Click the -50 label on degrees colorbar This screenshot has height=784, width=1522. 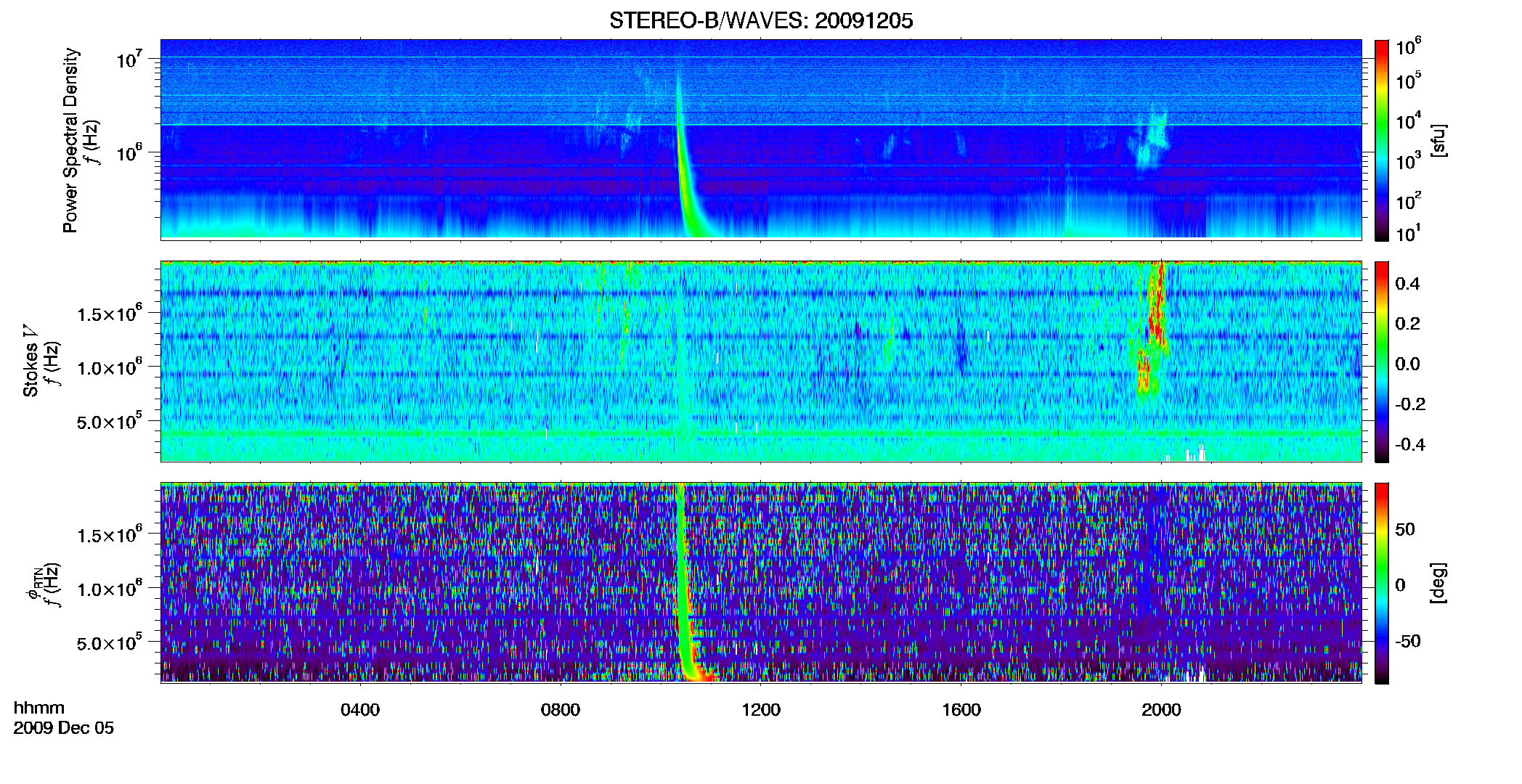(1408, 641)
